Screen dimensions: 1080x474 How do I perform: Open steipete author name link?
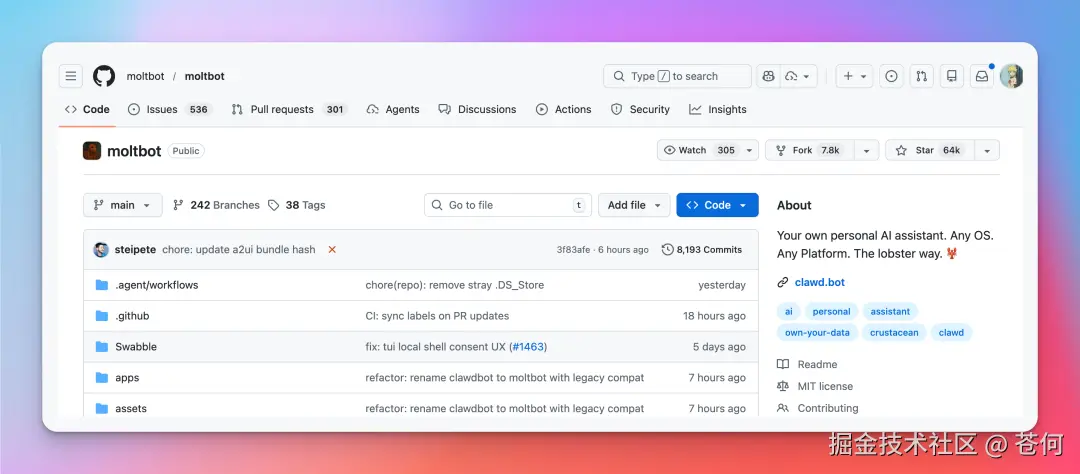[x=135, y=249]
